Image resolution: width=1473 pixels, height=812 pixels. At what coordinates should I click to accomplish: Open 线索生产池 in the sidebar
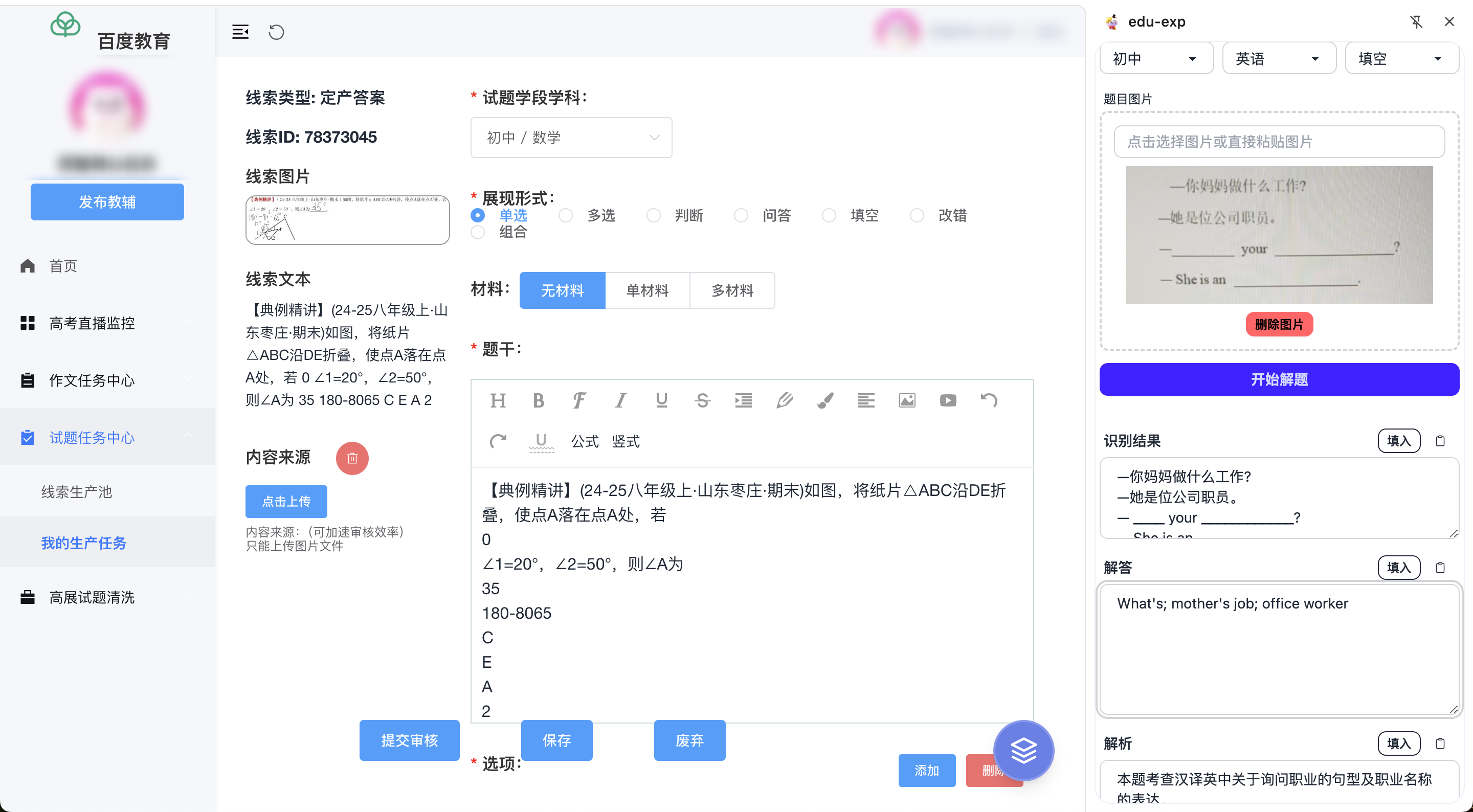tap(76, 492)
